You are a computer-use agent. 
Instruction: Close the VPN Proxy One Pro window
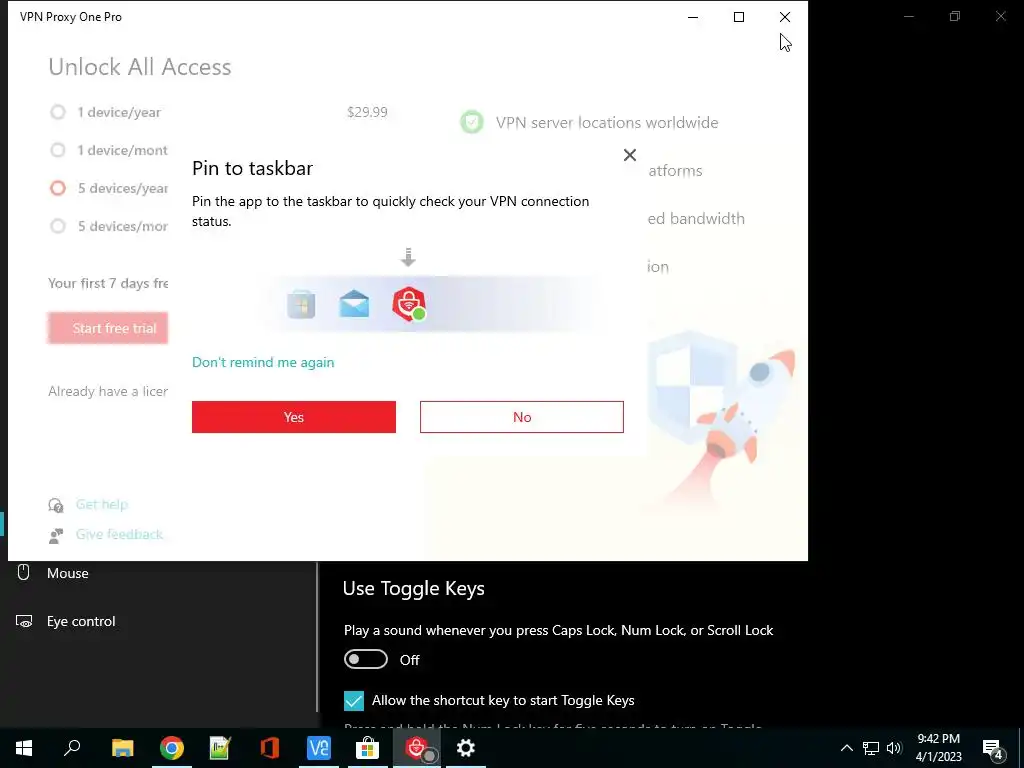click(785, 17)
